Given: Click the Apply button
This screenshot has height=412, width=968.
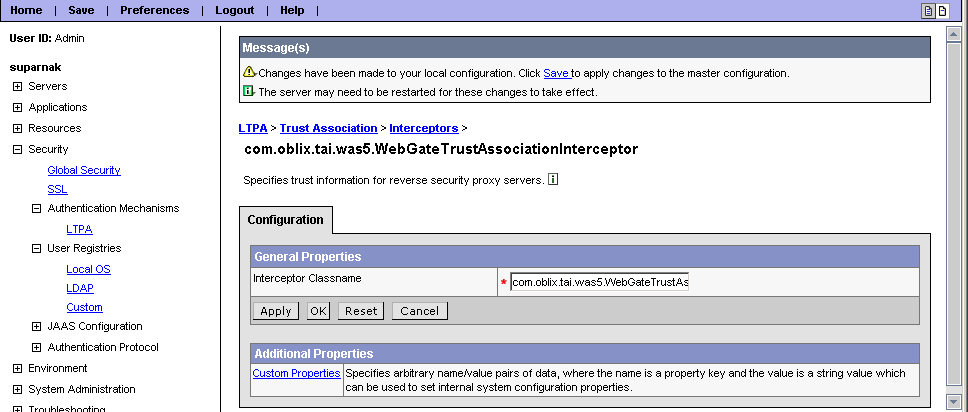Looking at the screenshot, I should coord(275,311).
